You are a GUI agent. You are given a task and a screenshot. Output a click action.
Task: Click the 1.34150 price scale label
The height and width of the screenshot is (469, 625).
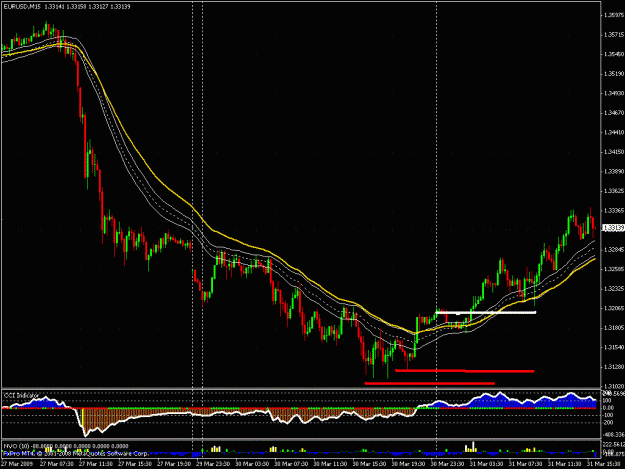pos(614,152)
